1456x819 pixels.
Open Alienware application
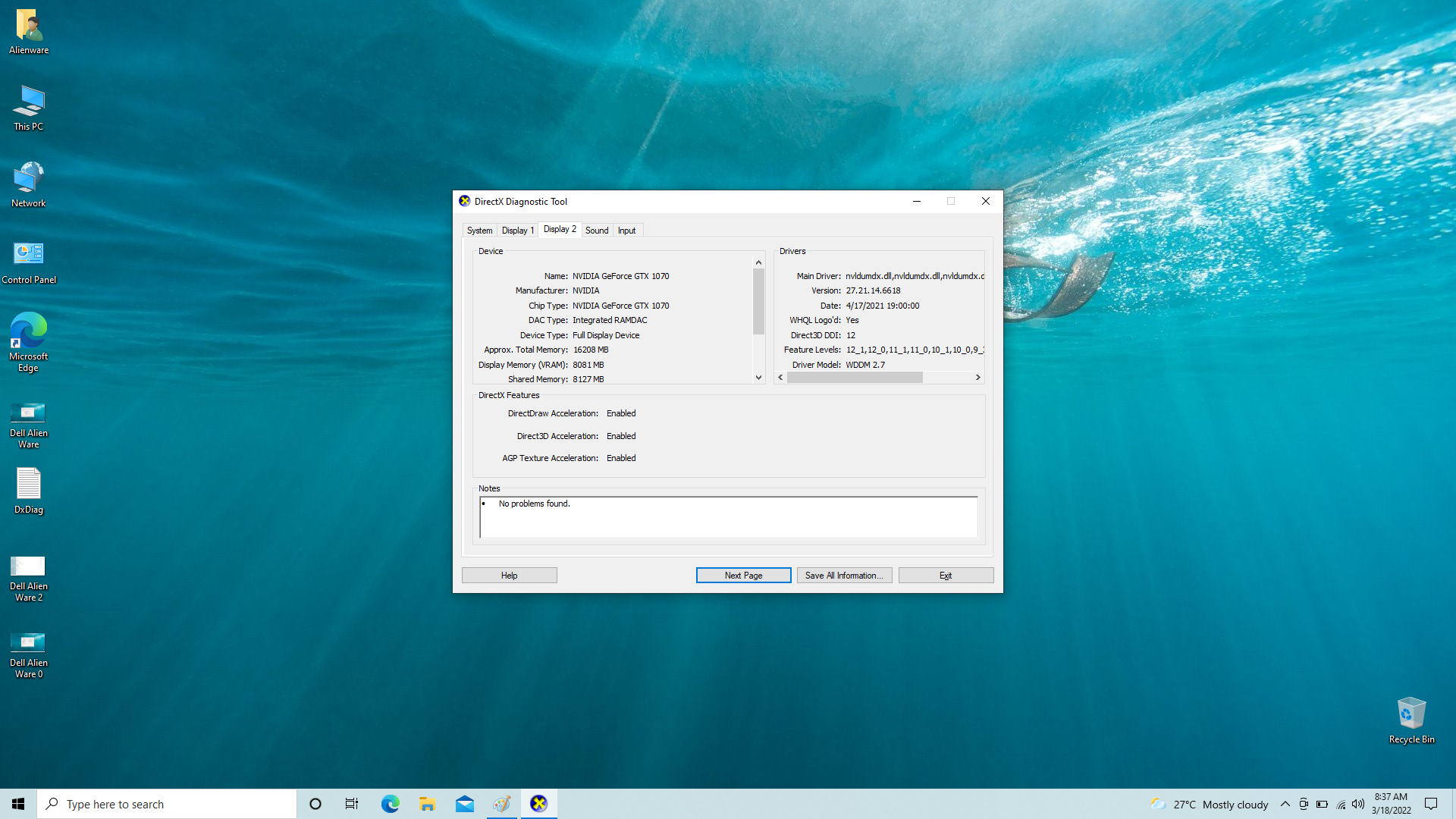pos(28,27)
